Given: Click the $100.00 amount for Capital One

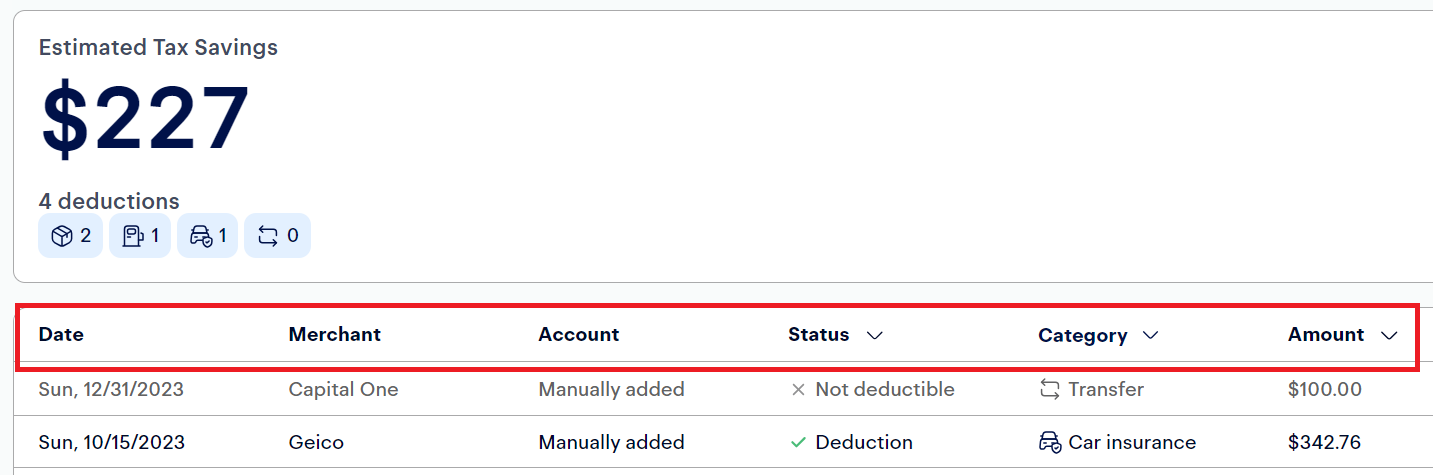Looking at the screenshot, I should click(x=1325, y=390).
